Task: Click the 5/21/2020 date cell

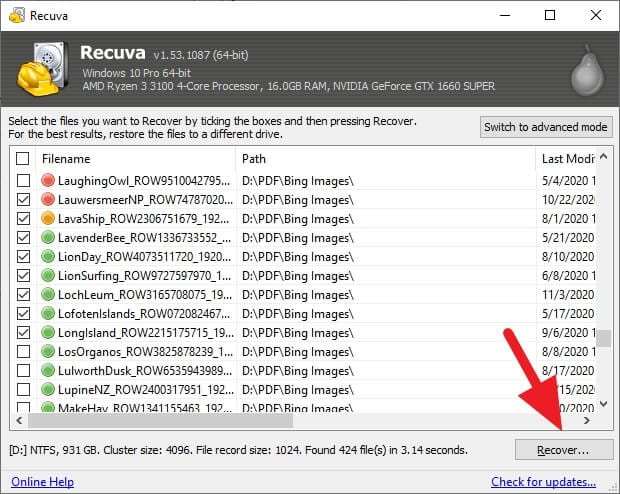Action: [x=568, y=238]
